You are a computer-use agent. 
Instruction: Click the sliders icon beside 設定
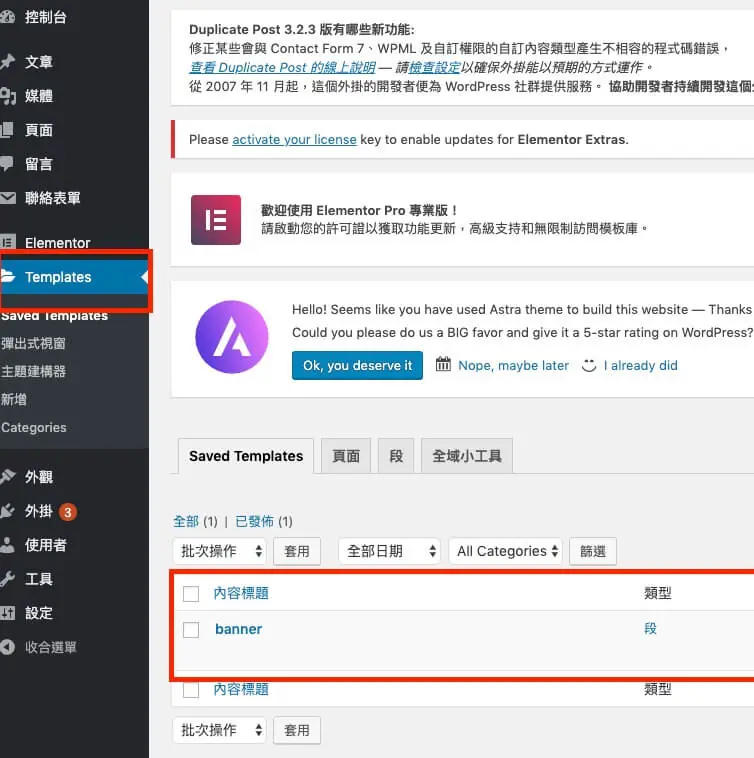[7, 612]
